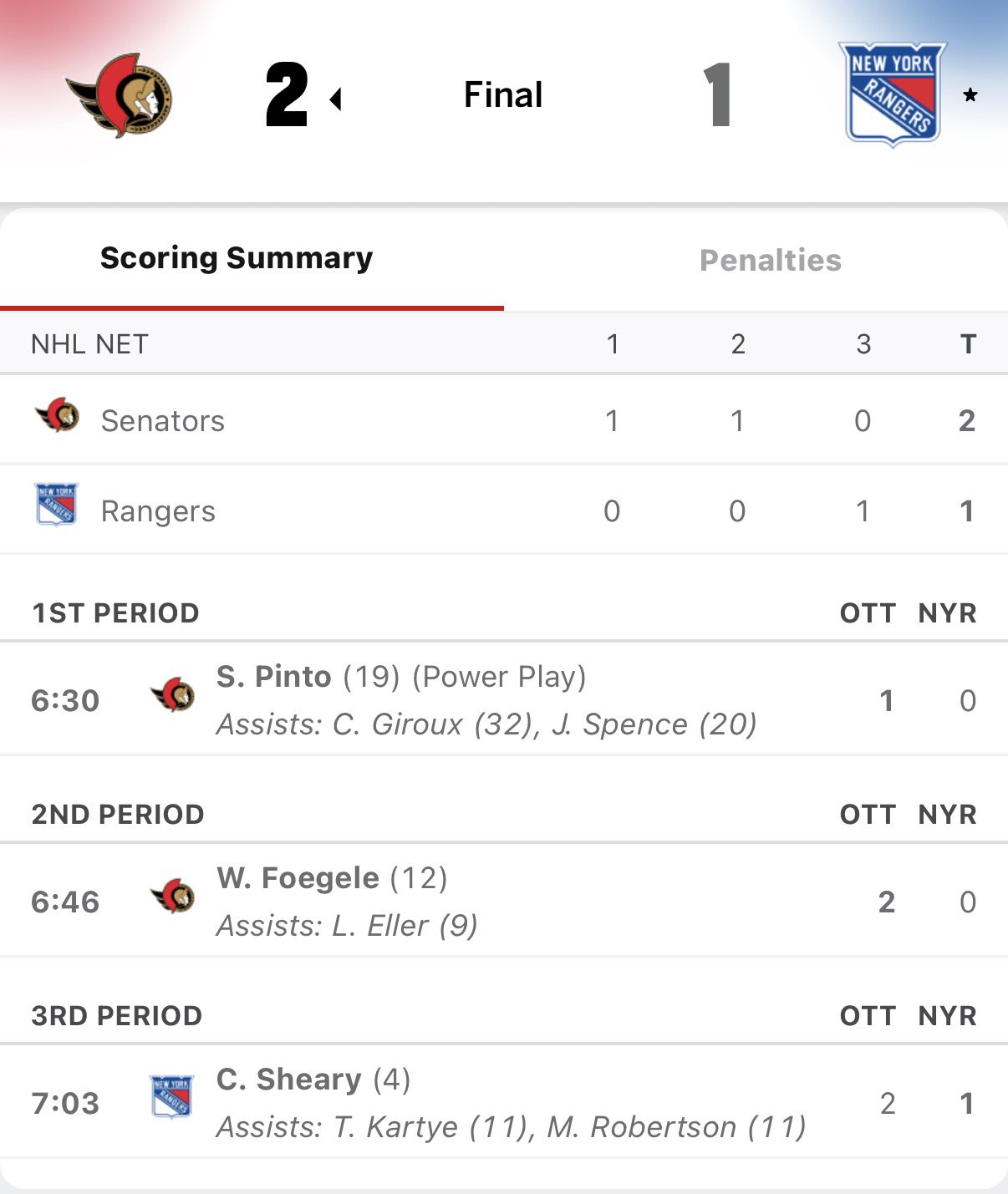Tap the large Ottawa Senators logo in header
This screenshot has width=1008, height=1194.
120,94
